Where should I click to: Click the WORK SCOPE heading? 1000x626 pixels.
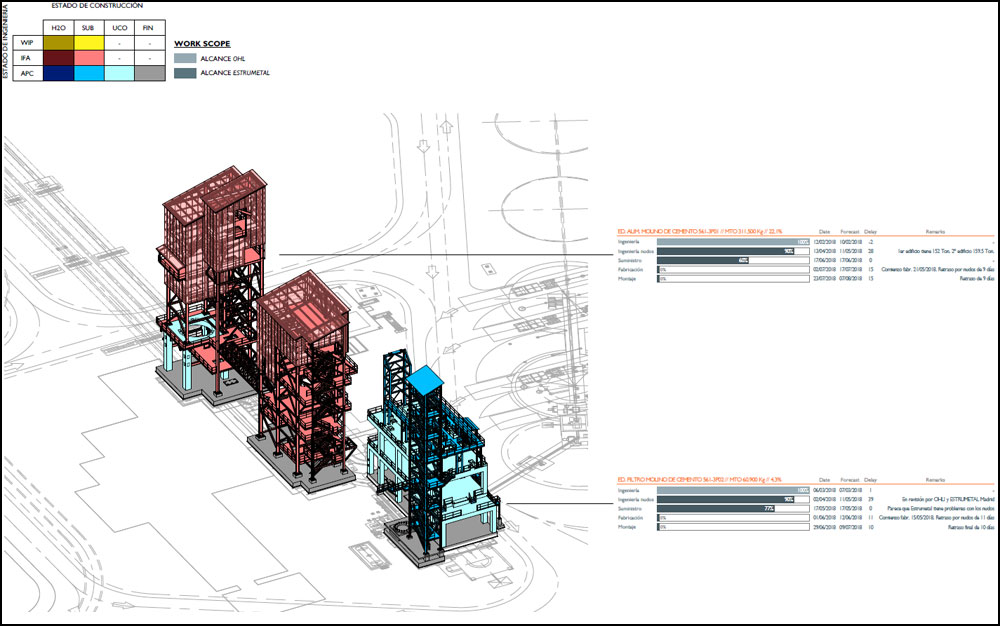click(202, 44)
